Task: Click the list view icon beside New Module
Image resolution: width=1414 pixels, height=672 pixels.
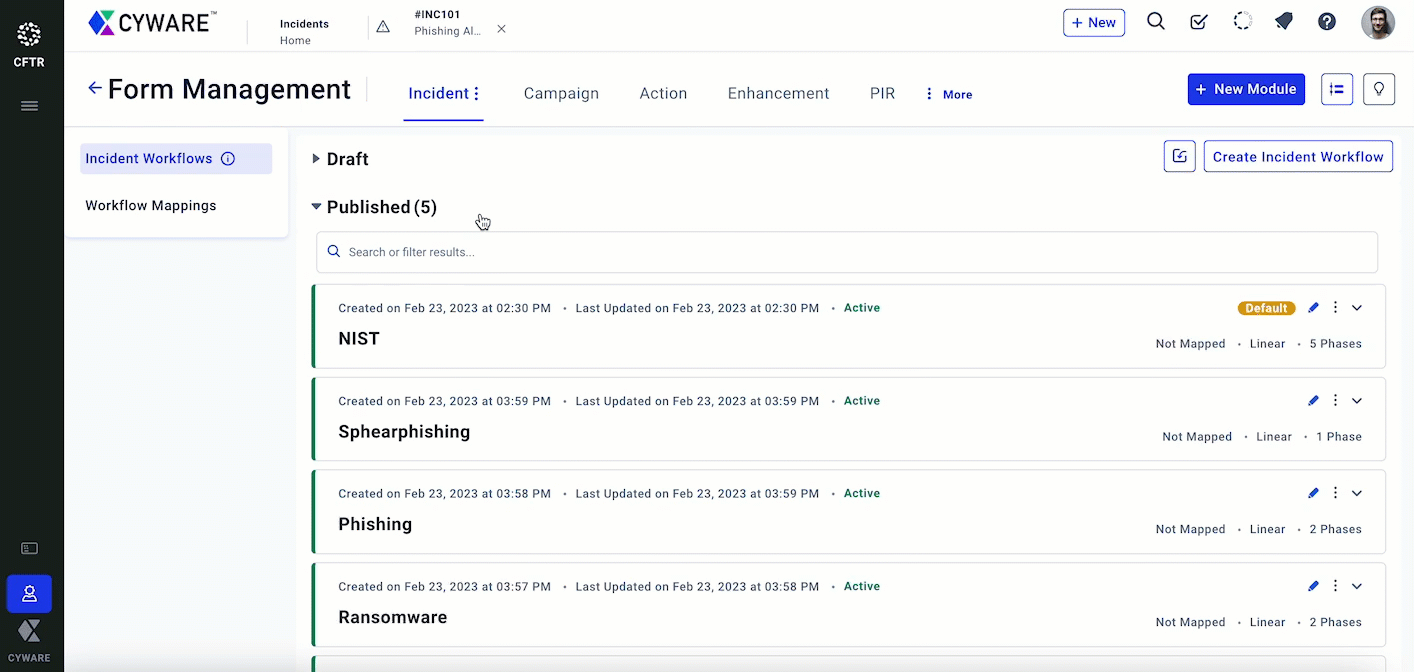Action: 1336,89
